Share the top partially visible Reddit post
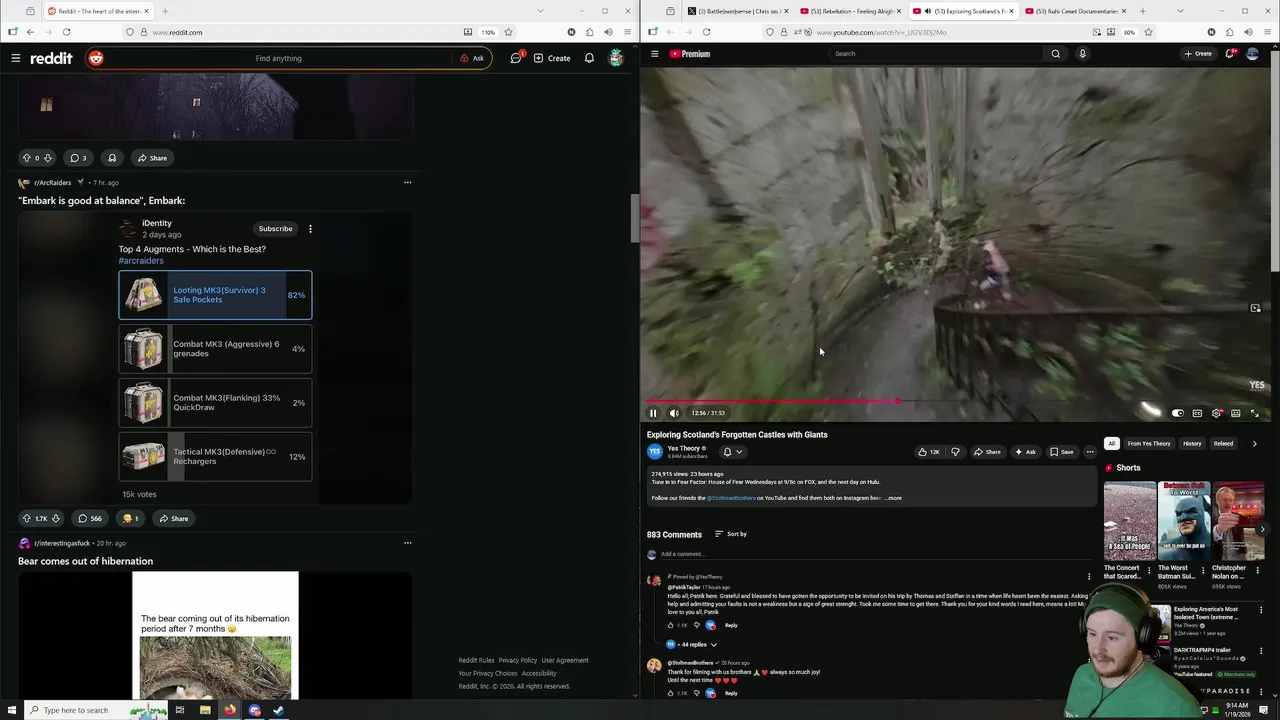 coord(152,158)
